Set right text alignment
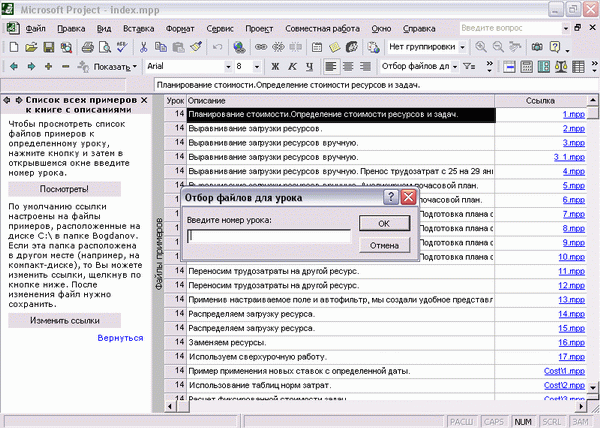 pyautogui.click(x=365, y=67)
